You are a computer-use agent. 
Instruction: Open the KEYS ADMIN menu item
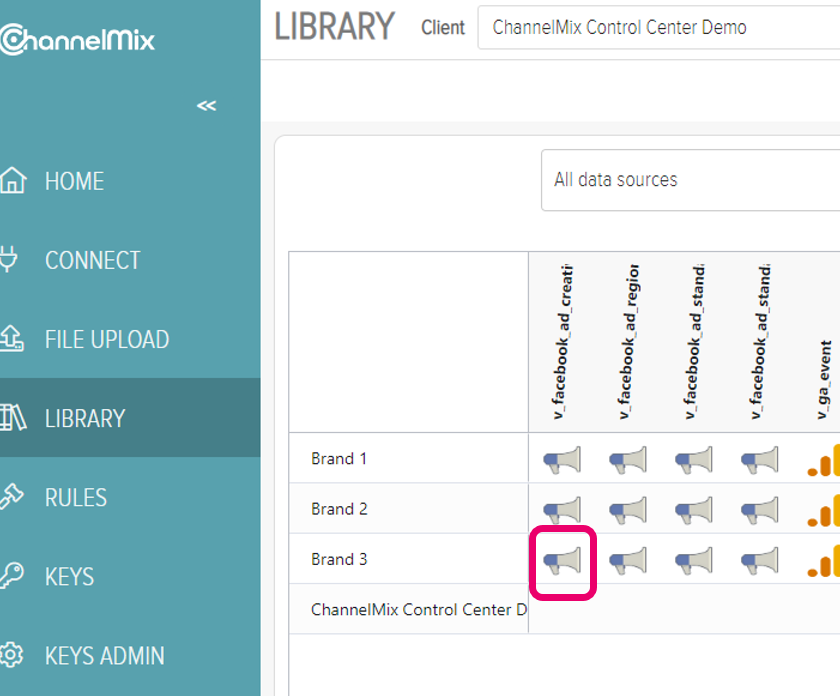coord(130,655)
